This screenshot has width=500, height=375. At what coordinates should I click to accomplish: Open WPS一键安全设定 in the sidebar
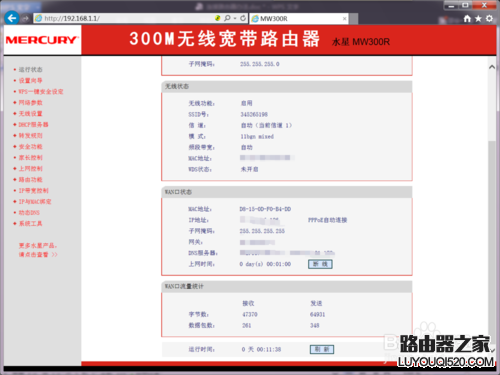pos(41,91)
